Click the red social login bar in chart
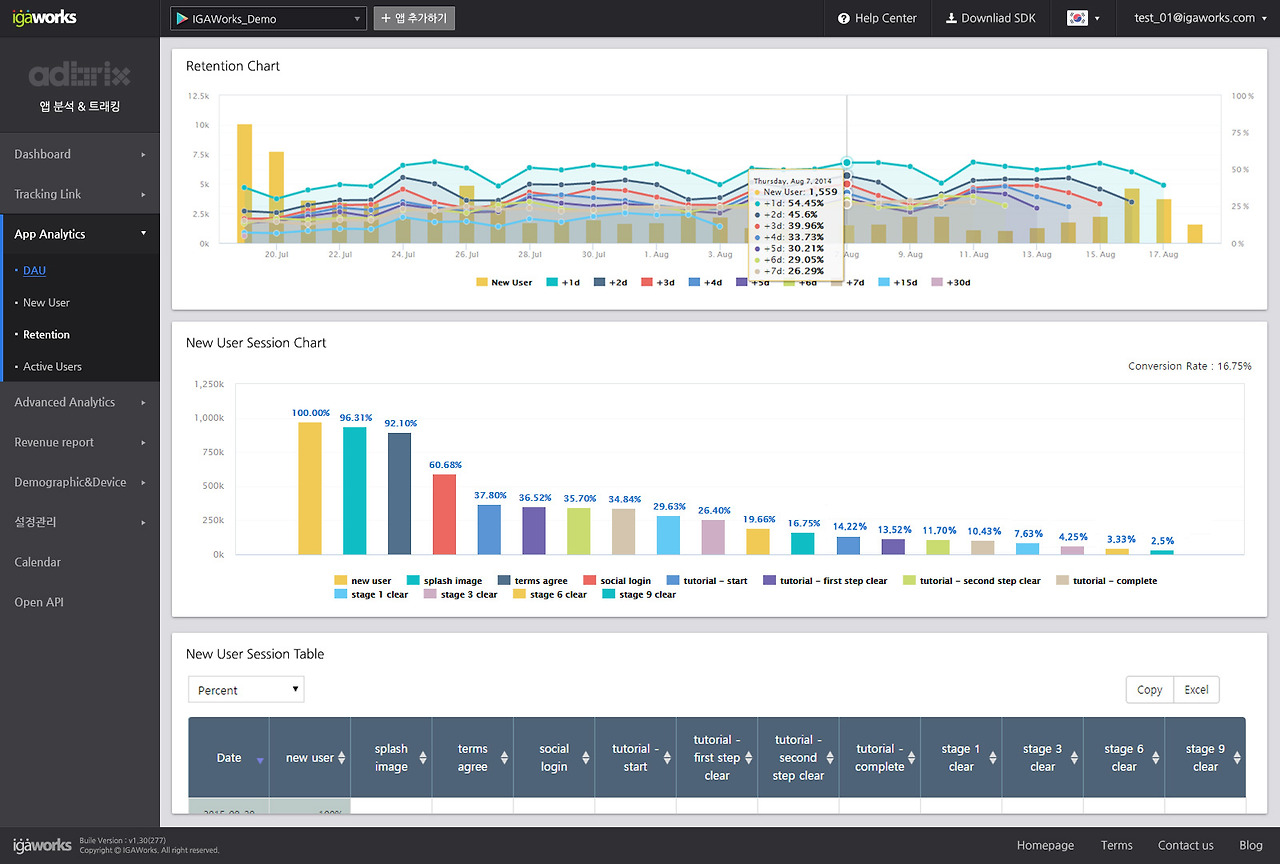Image resolution: width=1280 pixels, height=864 pixels. click(444, 514)
